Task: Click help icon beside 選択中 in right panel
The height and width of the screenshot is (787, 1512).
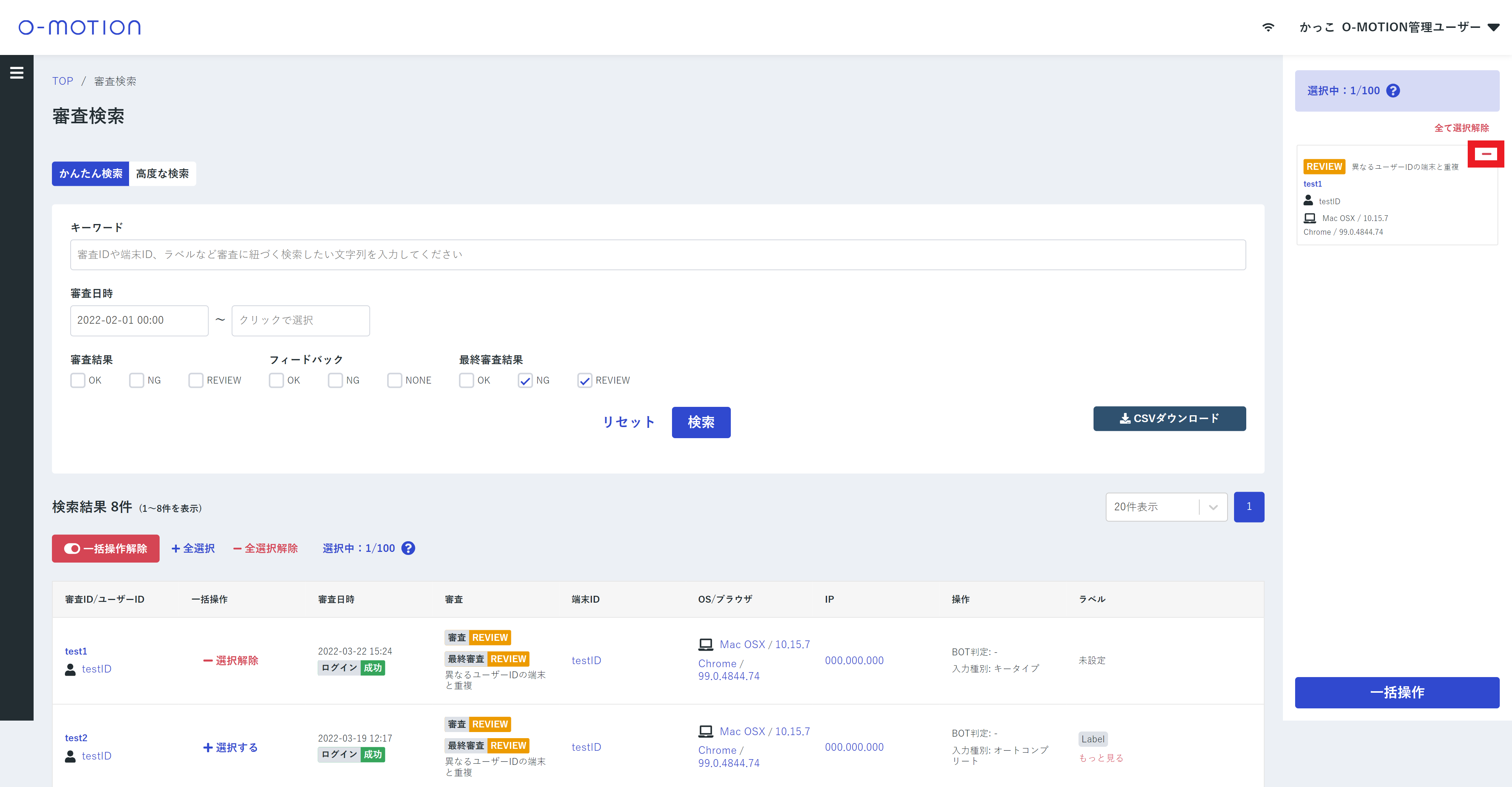Action: click(1392, 91)
